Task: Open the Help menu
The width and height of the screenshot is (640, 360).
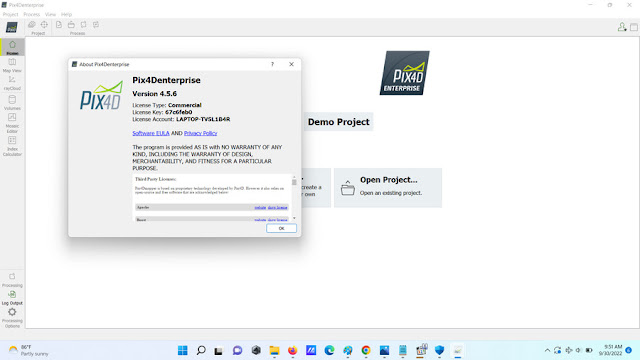Action: (x=66, y=14)
